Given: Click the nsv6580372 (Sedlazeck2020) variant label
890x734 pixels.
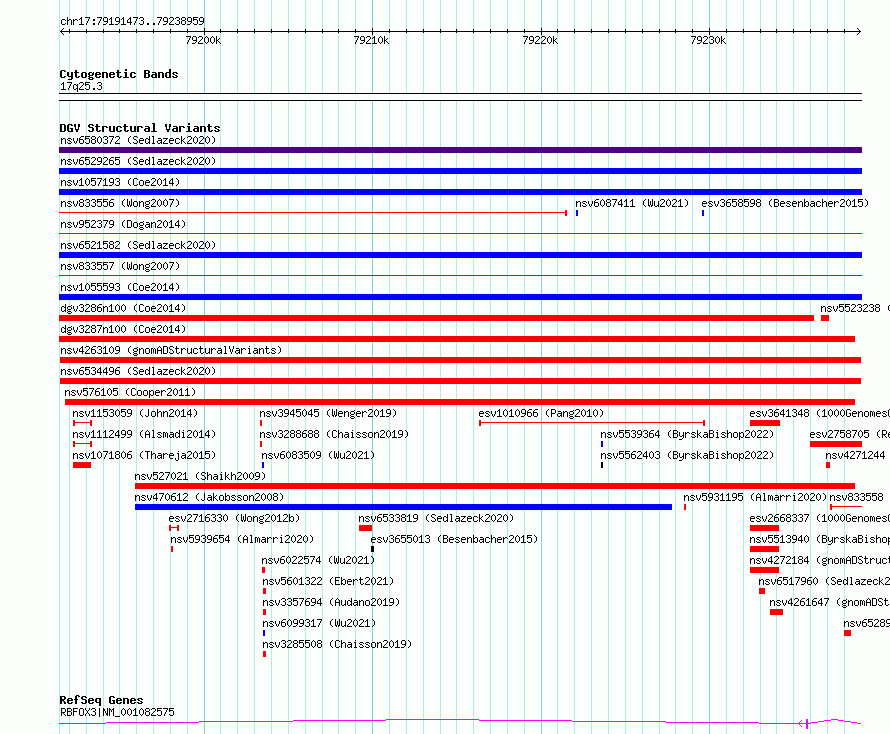Looking at the screenshot, I should (x=138, y=140).
